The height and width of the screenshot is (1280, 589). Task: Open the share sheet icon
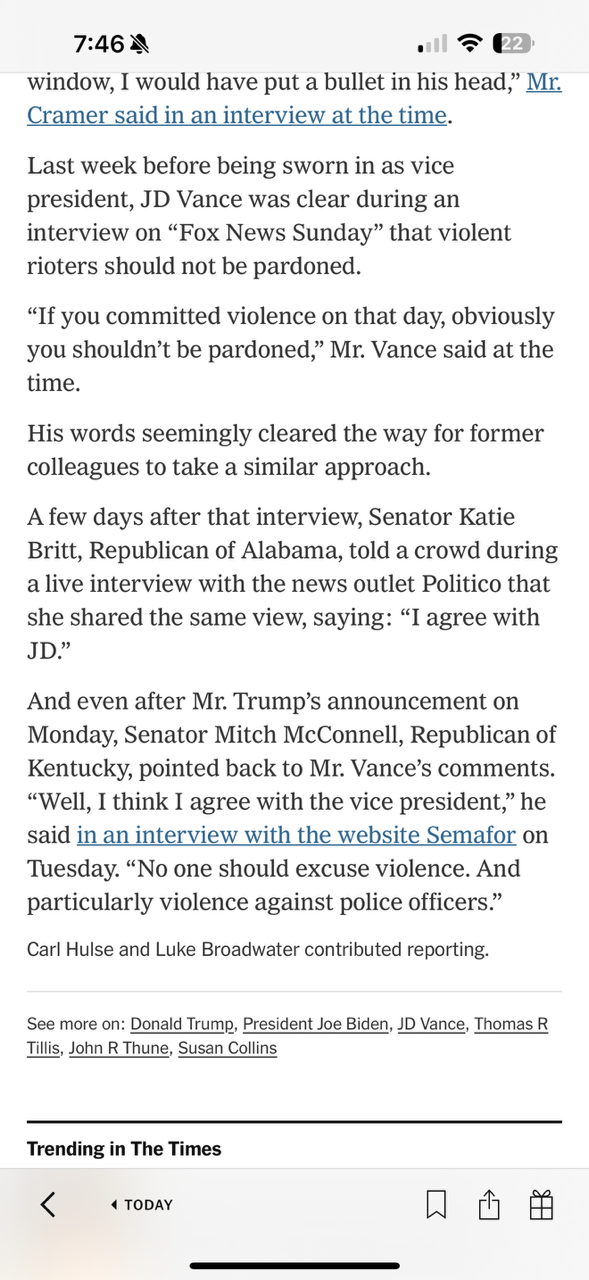tap(489, 1204)
